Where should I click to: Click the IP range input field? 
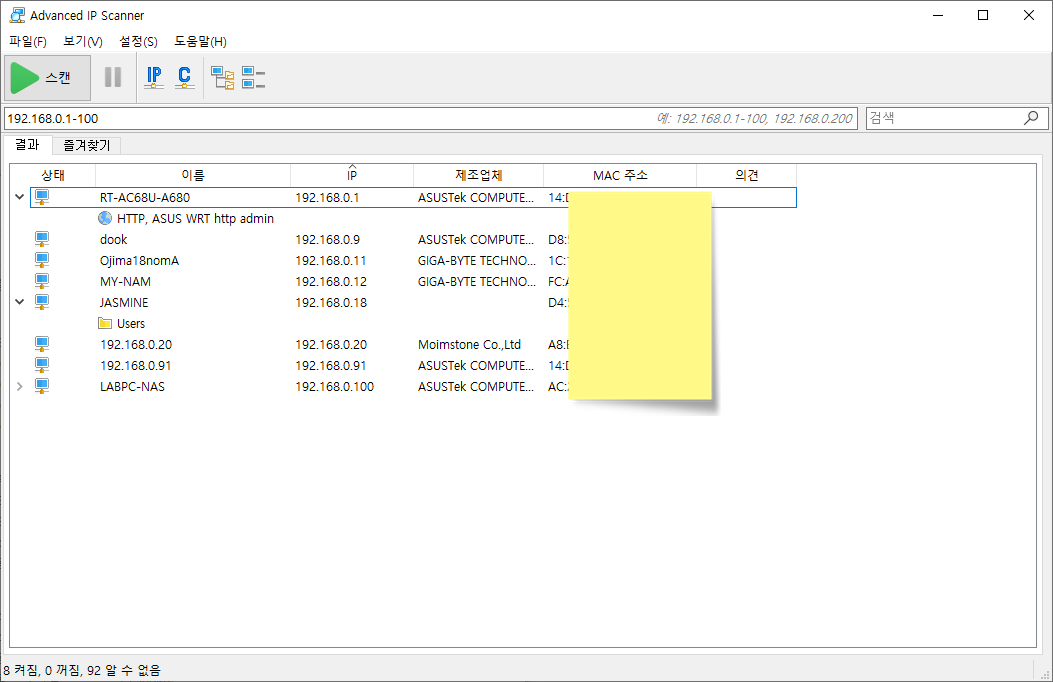430,118
